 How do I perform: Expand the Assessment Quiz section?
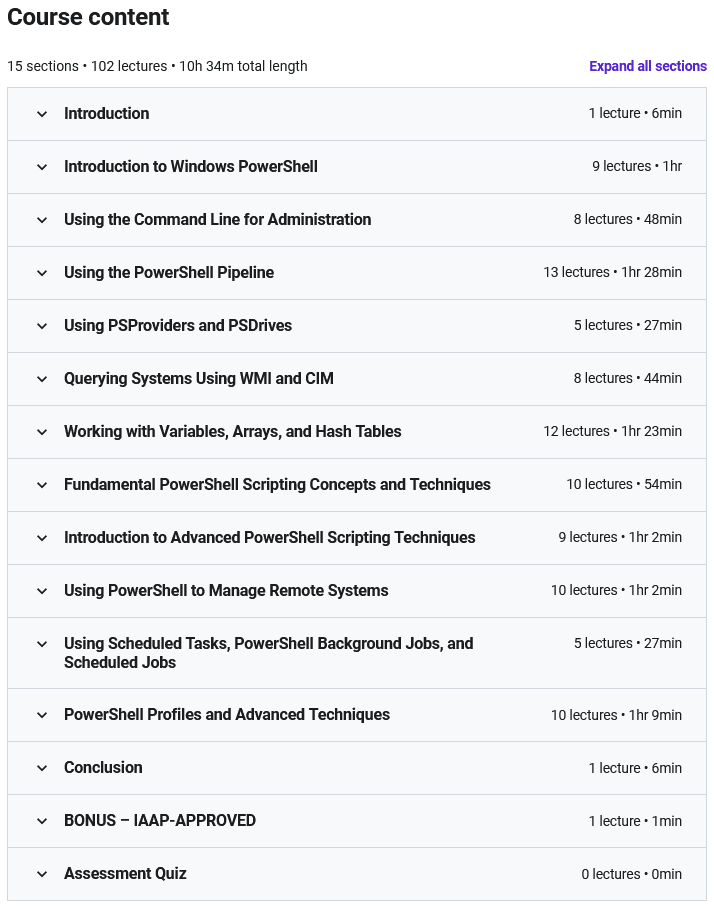(x=125, y=874)
